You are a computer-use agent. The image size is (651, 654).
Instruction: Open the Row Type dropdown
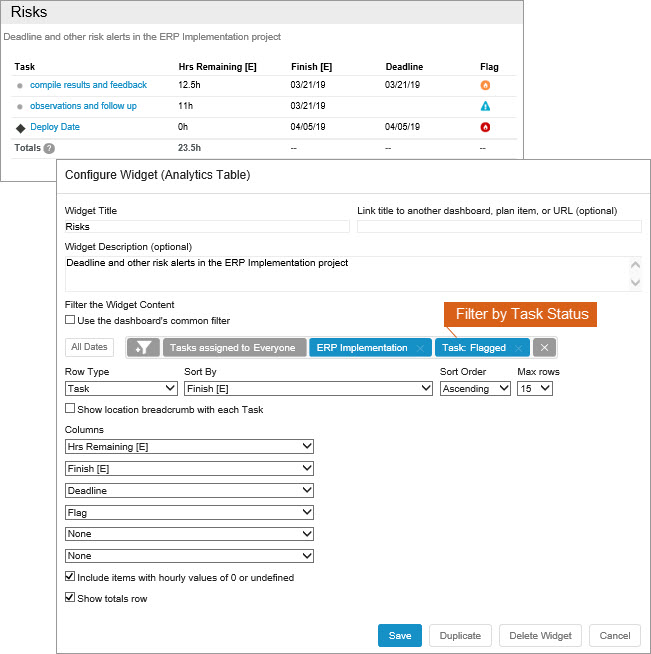[x=121, y=388]
